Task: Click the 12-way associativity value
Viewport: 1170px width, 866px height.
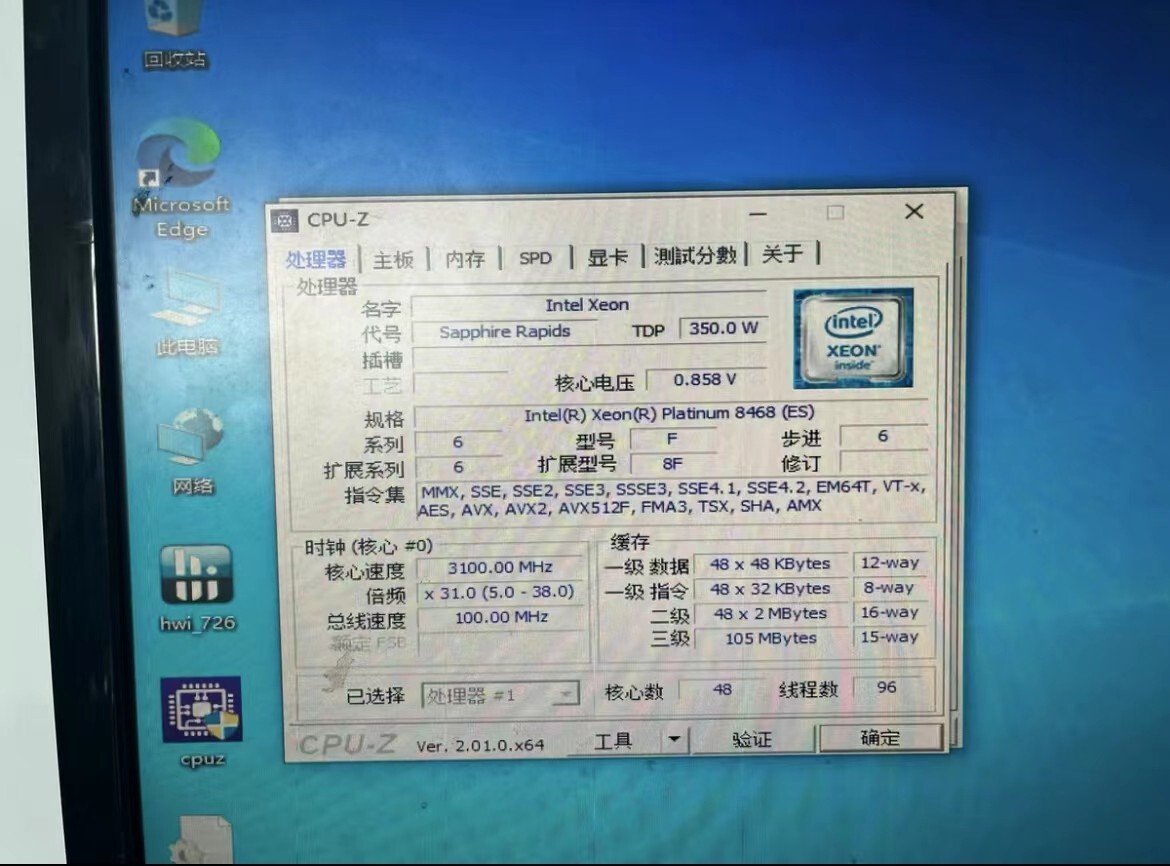Action: 890,563
